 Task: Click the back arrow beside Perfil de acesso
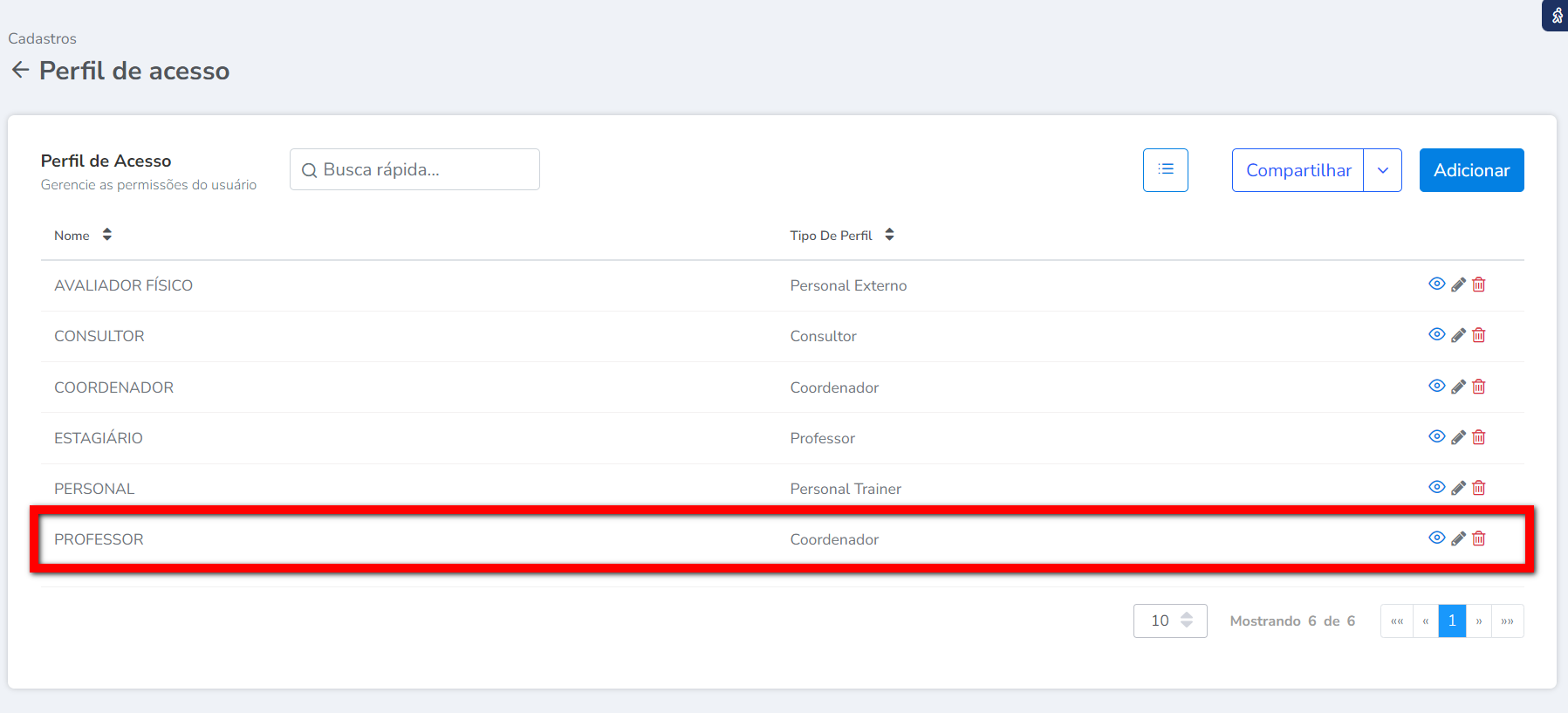pos(20,70)
